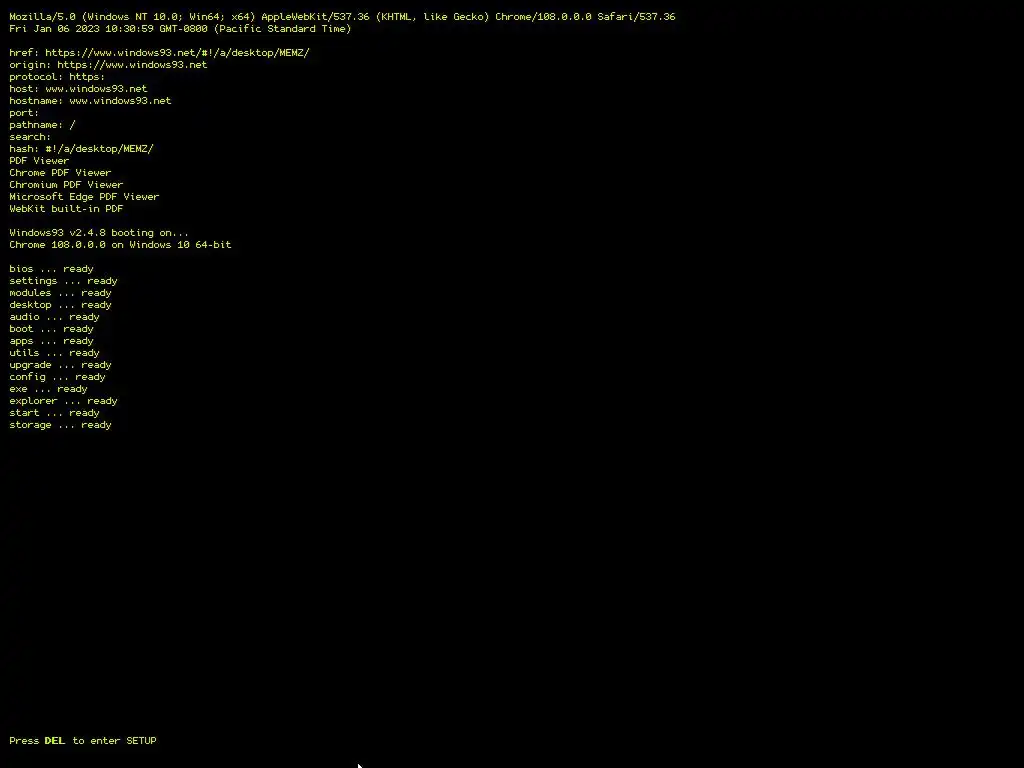Click the 'config ... ready' line
The height and width of the screenshot is (768, 1024).
coord(57,377)
